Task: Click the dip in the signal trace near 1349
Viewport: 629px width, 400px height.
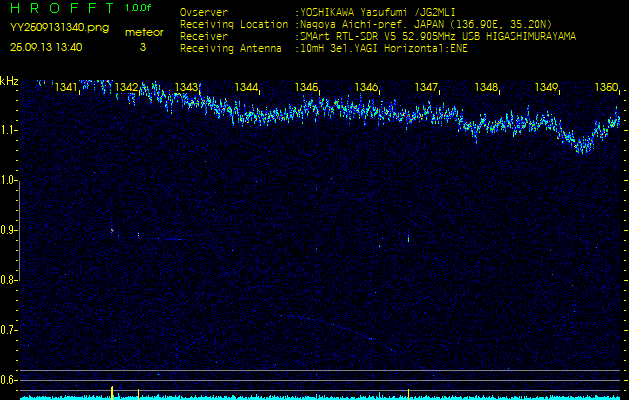Action: tap(584, 146)
